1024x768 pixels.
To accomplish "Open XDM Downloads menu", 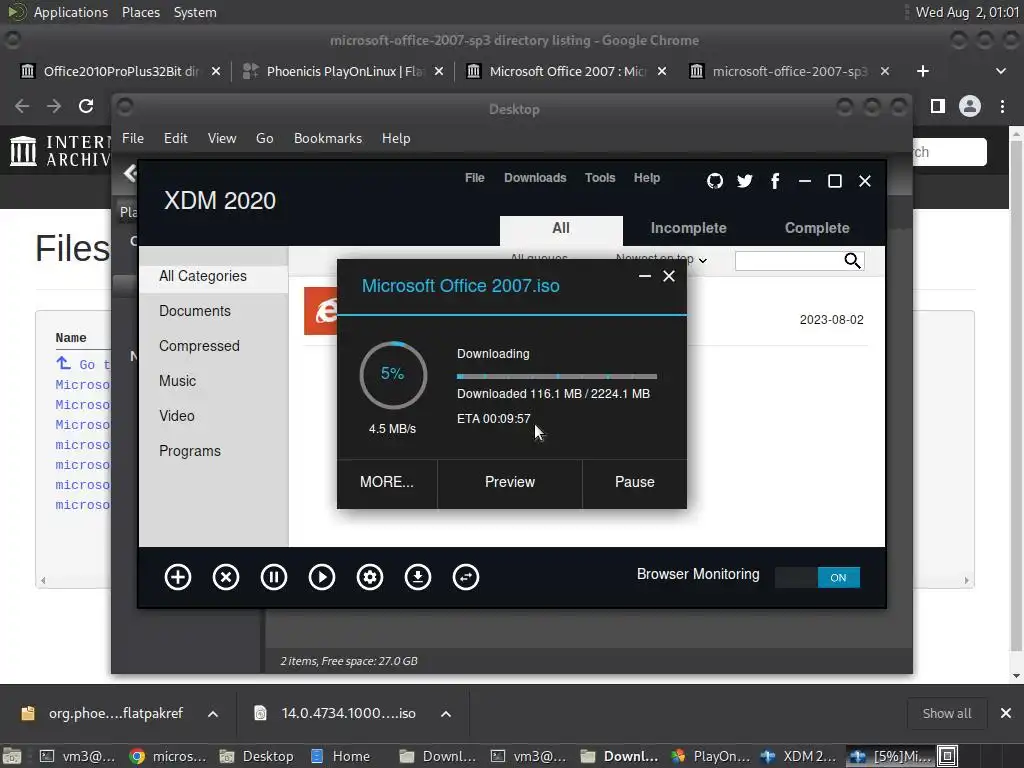I will click(535, 178).
